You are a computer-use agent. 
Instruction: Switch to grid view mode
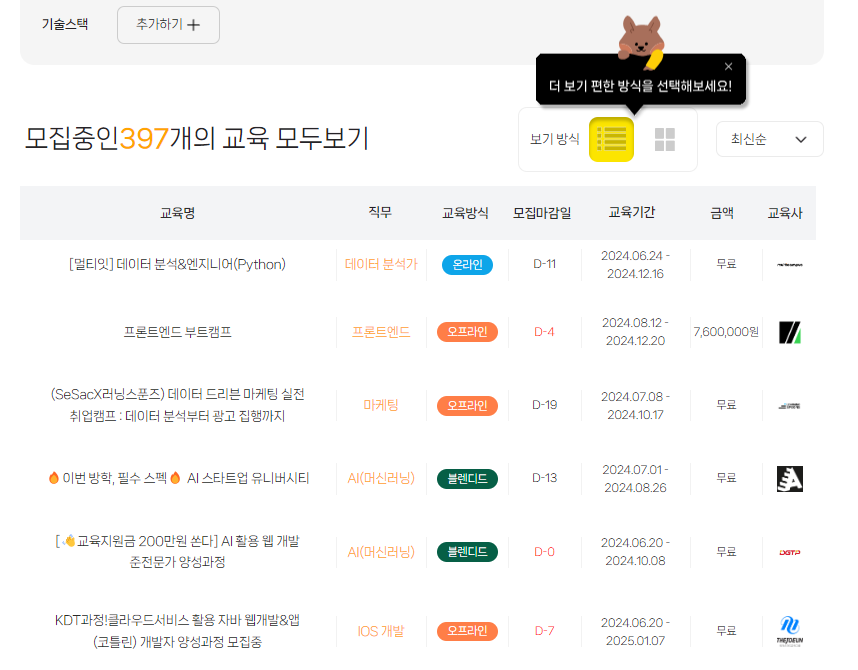click(x=664, y=140)
